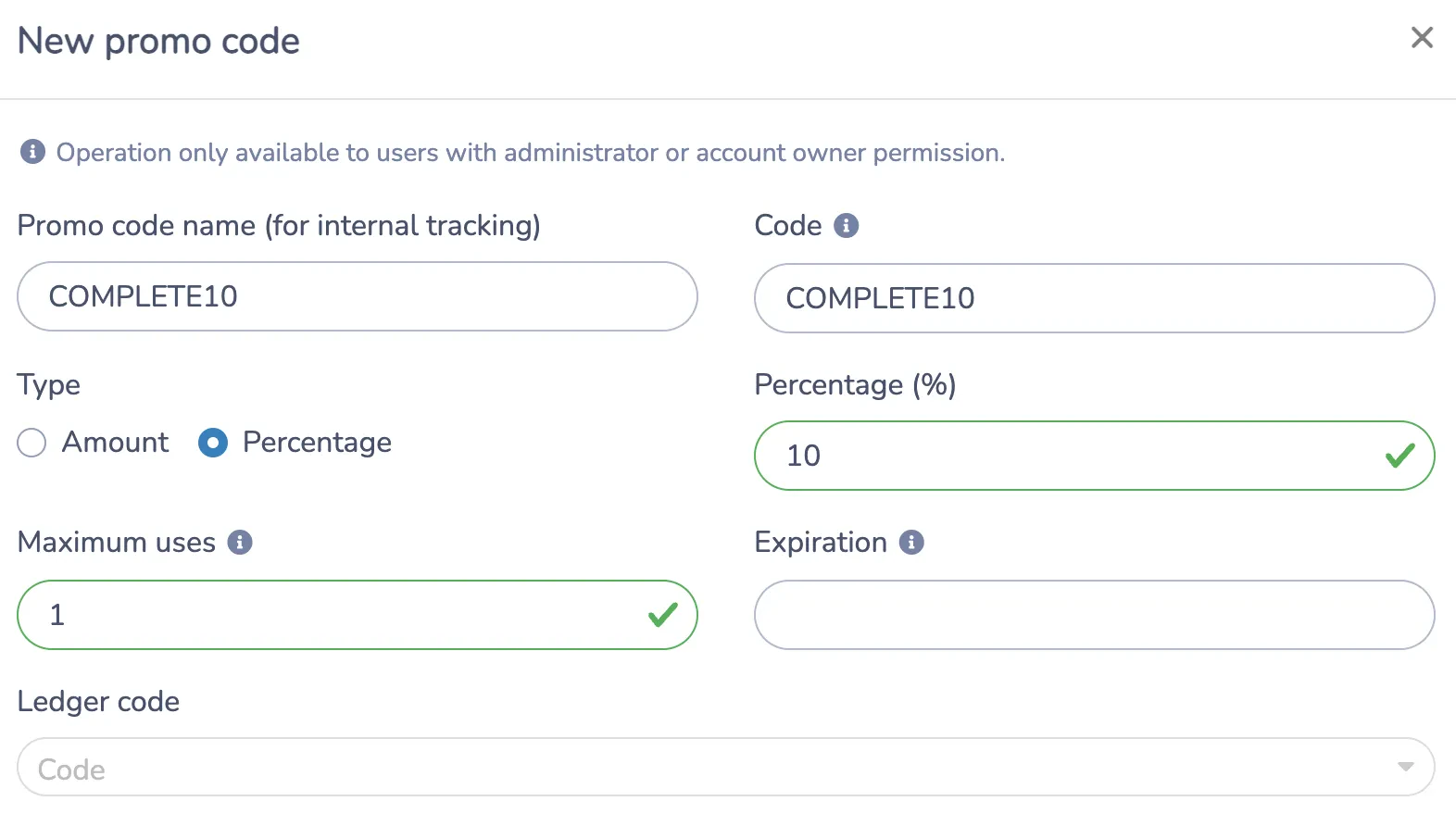Image resolution: width=1456 pixels, height=826 pixels.
Task: Click the Ledger code dropdown arrow
Action: coord(1405,767)
